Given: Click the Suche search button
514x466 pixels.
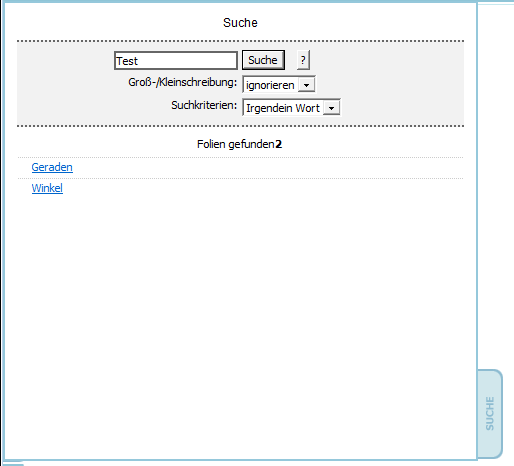Looking at the screenshot, I should pos(263,60).
